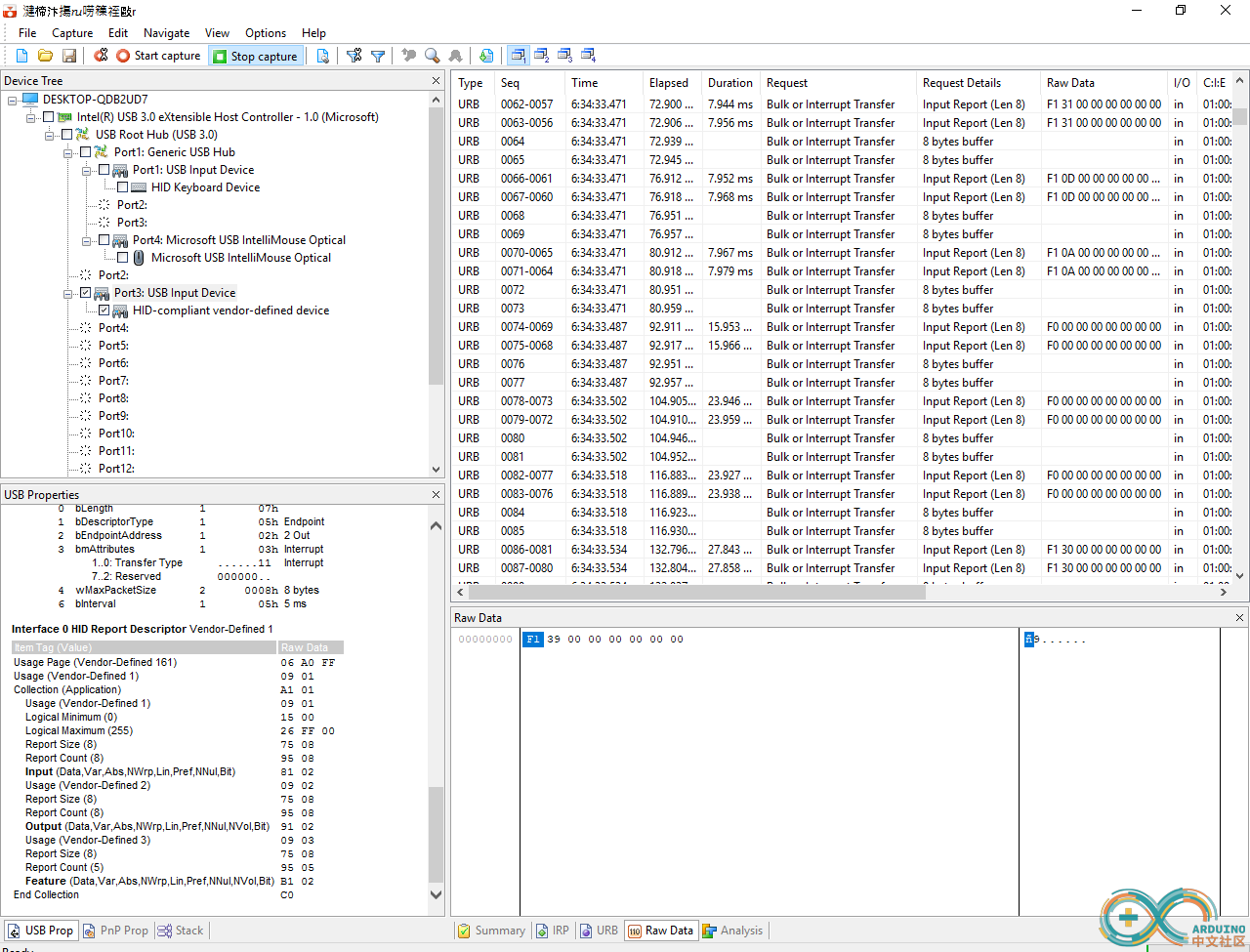Check the Port4: Microsoft USB IntelliMouse checkbox

pyautogui.click(x=104, y=240)
